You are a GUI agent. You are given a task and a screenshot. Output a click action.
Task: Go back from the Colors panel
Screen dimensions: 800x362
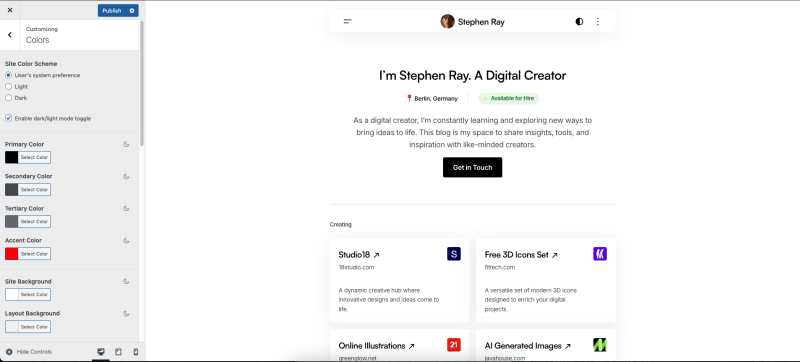10,35
